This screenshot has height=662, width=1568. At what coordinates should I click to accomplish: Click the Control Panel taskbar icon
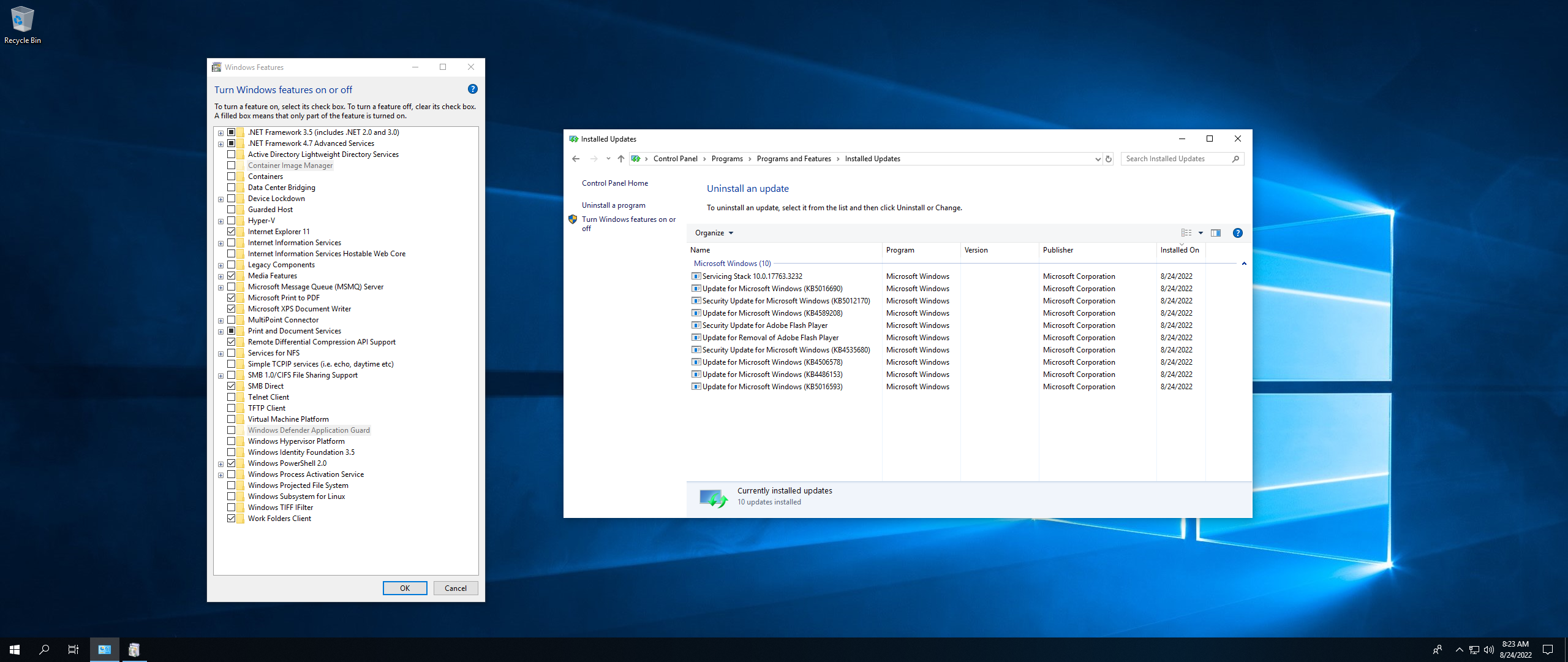pos(105,650)
